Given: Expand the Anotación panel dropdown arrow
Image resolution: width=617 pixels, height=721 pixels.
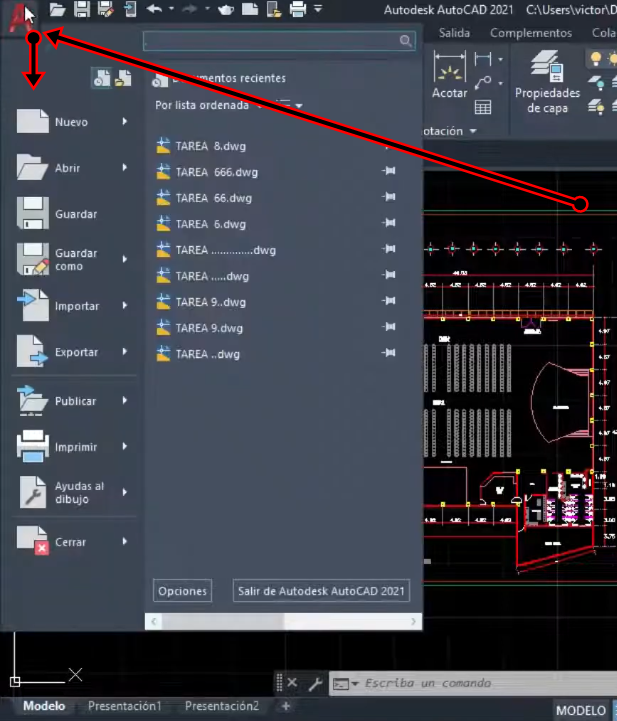Looking at the screenshot, I should click(473, 132).
